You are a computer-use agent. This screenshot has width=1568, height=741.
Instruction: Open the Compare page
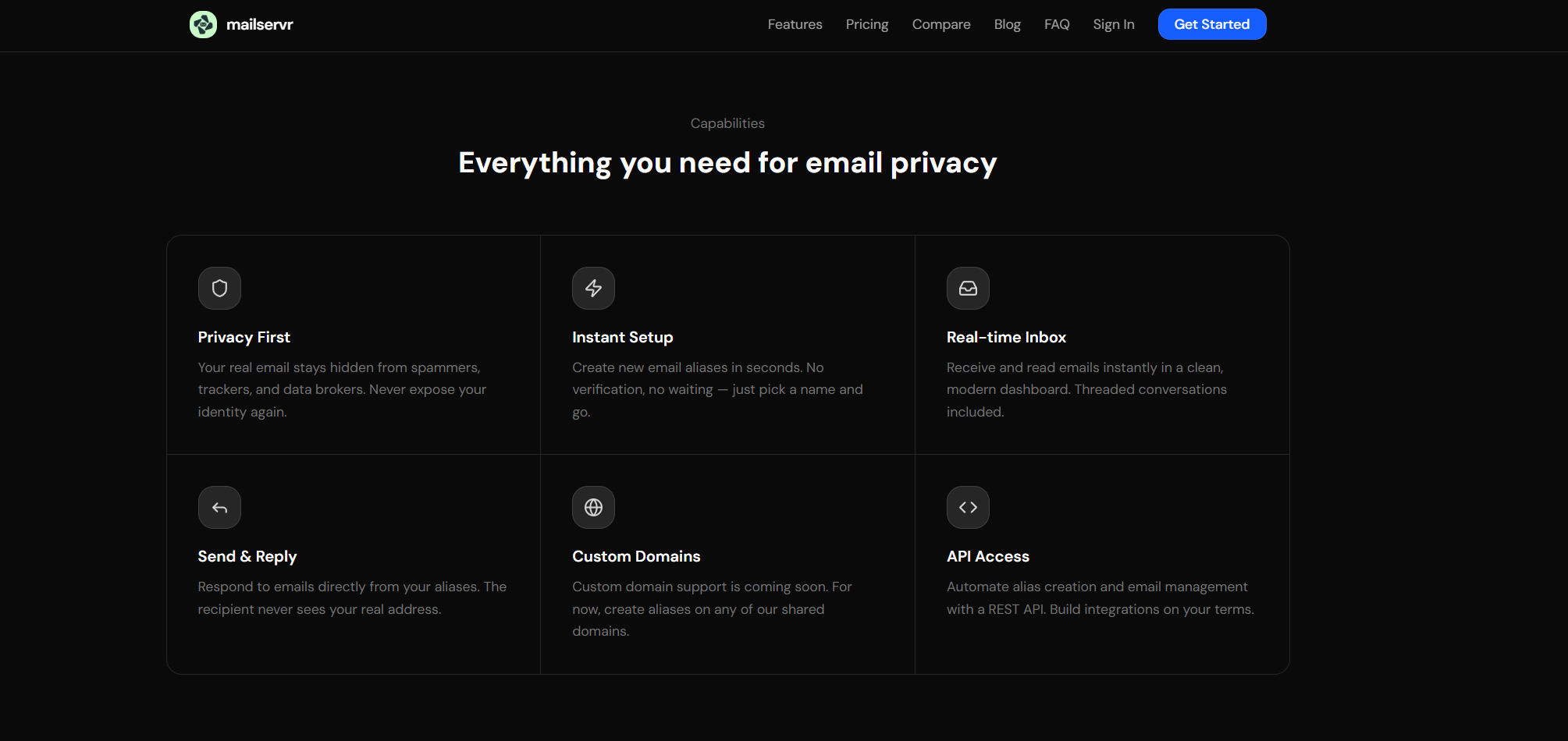[x=941, y=24]
